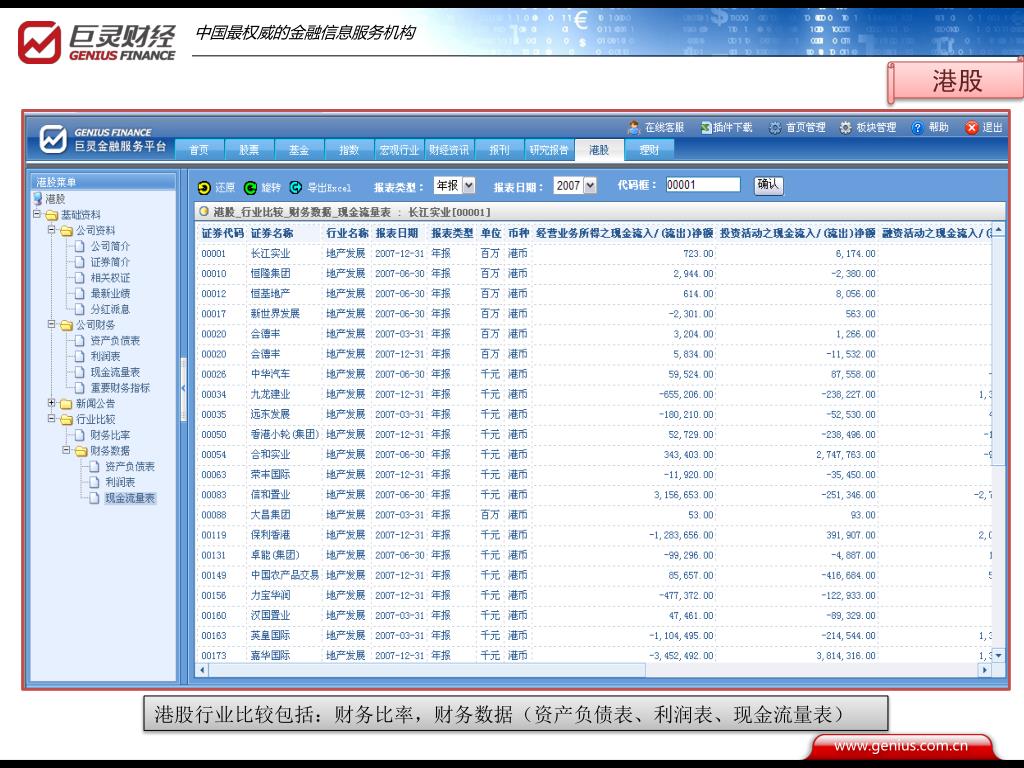
Task: Switch to the 股票 tab
Action: tap(249, 150)
